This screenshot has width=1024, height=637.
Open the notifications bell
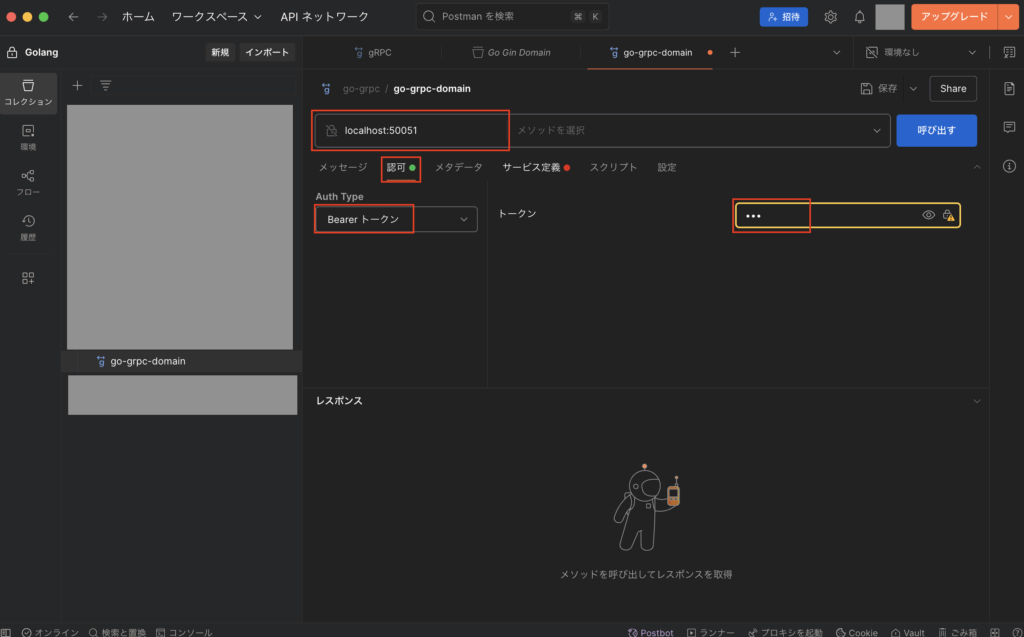[859, 17]
